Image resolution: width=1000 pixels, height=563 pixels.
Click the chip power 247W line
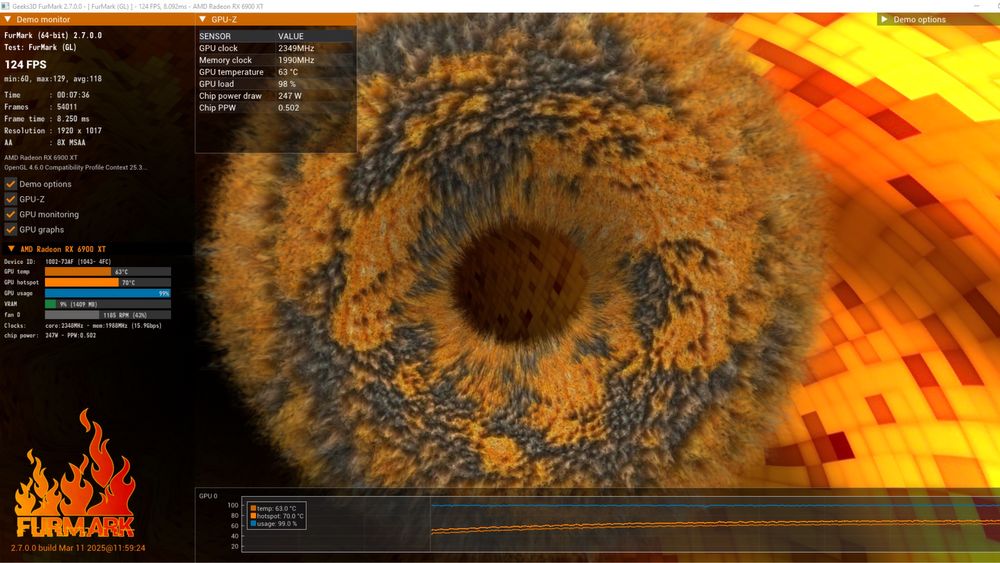tap(50, 335)
